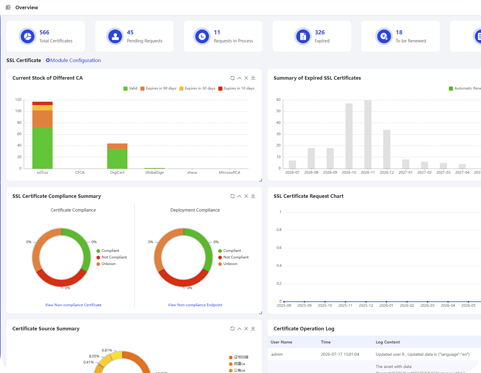This screenshot has height=373, width=481.
Task: Click the DigiCert bar's green Valid segment
Action: pos(117,159)
